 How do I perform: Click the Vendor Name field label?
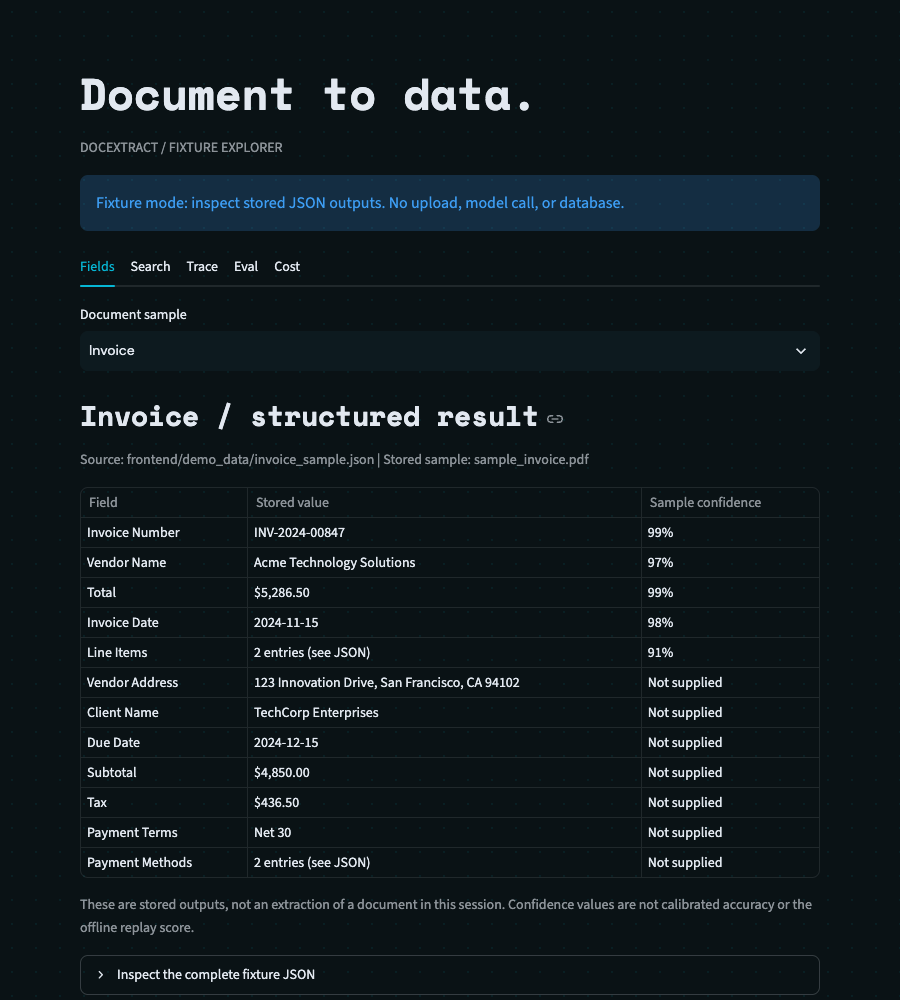(126, 562)
